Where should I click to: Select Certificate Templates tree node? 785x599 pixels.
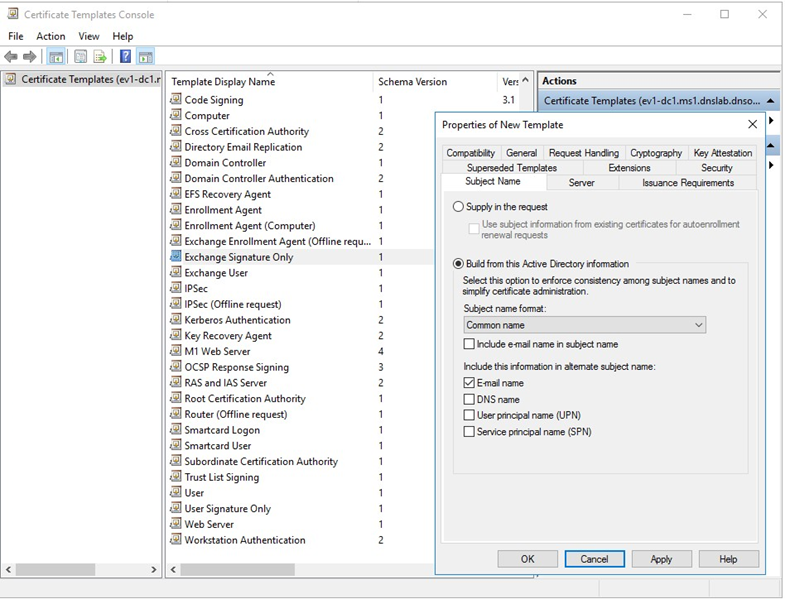84,79
